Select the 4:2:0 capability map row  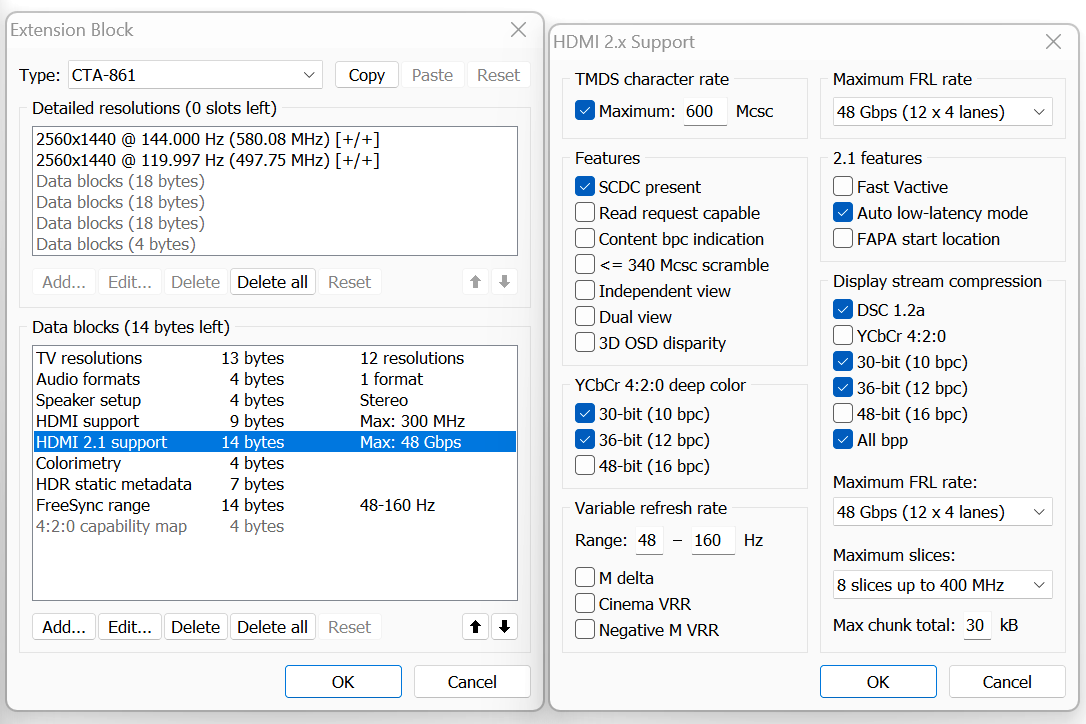[x=275, y=526]
